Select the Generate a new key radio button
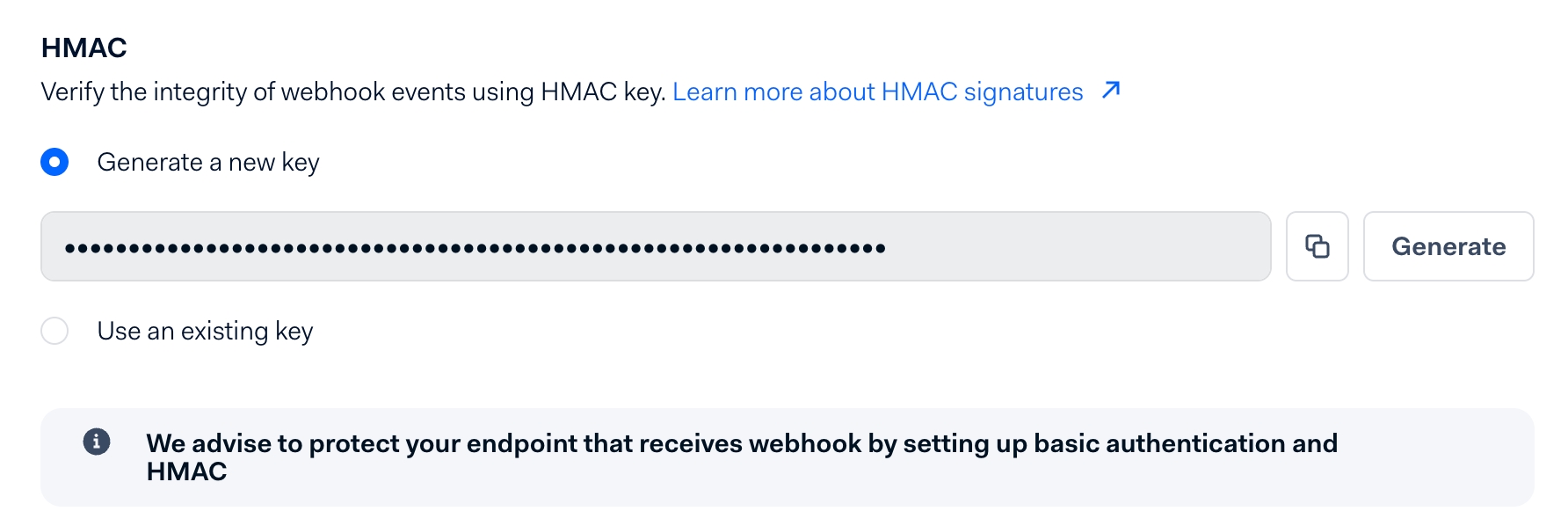Screen dimensions: 1568x526 pyautogui.click(x=54, y=162)
